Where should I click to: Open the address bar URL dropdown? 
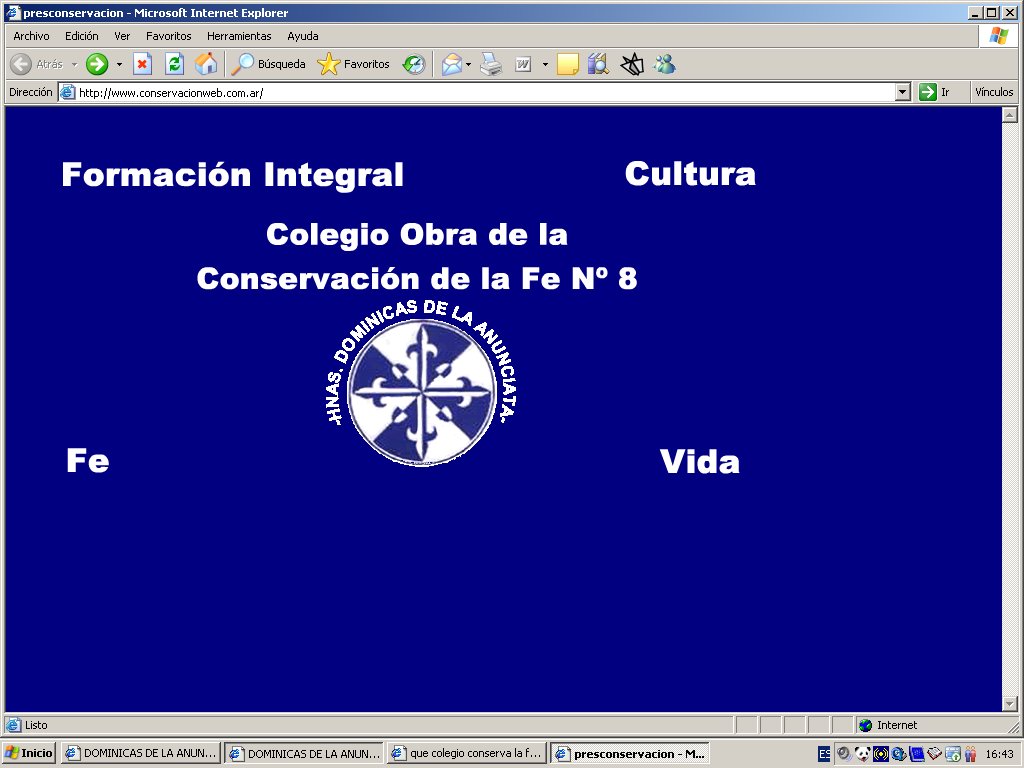tap(903, 92)
